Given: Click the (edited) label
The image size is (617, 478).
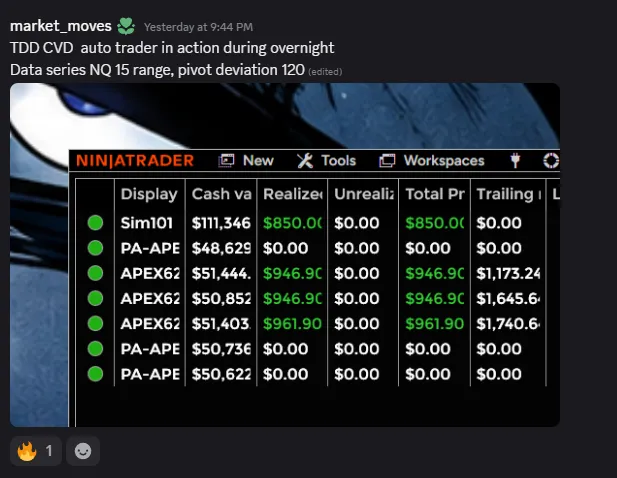Looking at the screenshot, I should [325, 72].
